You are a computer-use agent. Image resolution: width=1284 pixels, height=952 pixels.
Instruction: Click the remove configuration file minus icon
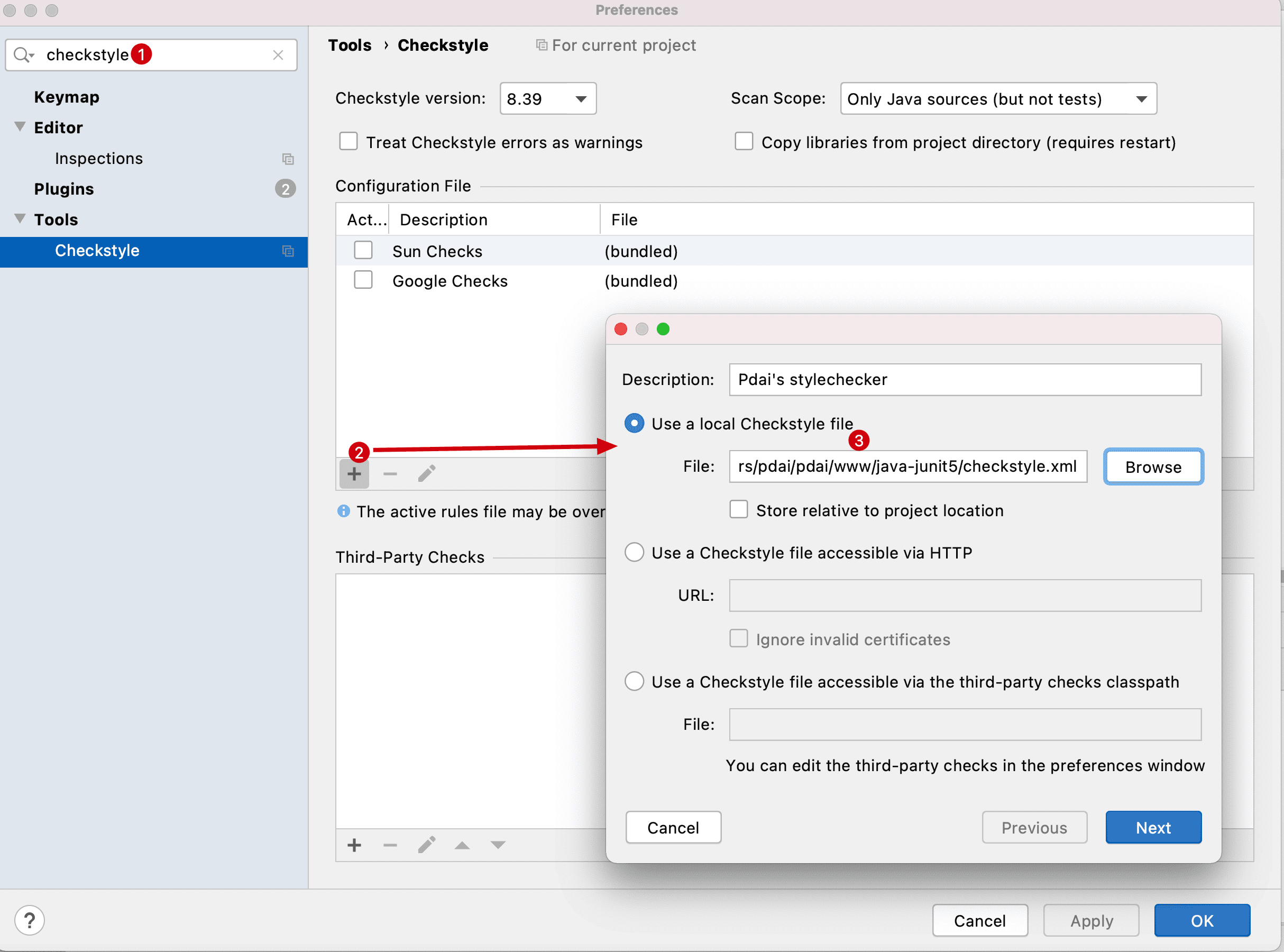pos(390,474)
